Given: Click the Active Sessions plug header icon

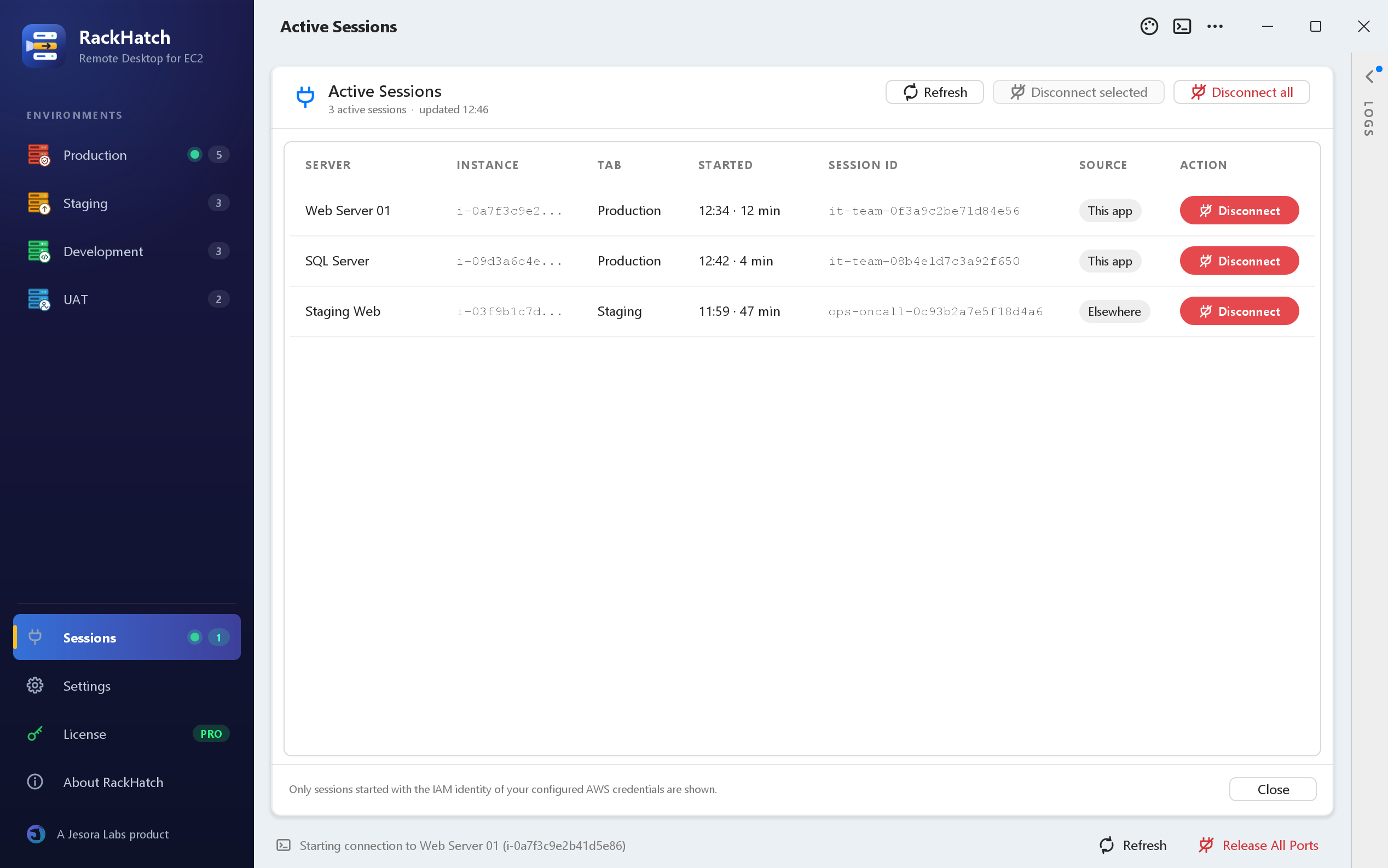Looking at the screenshot, I should coord(305,96).
